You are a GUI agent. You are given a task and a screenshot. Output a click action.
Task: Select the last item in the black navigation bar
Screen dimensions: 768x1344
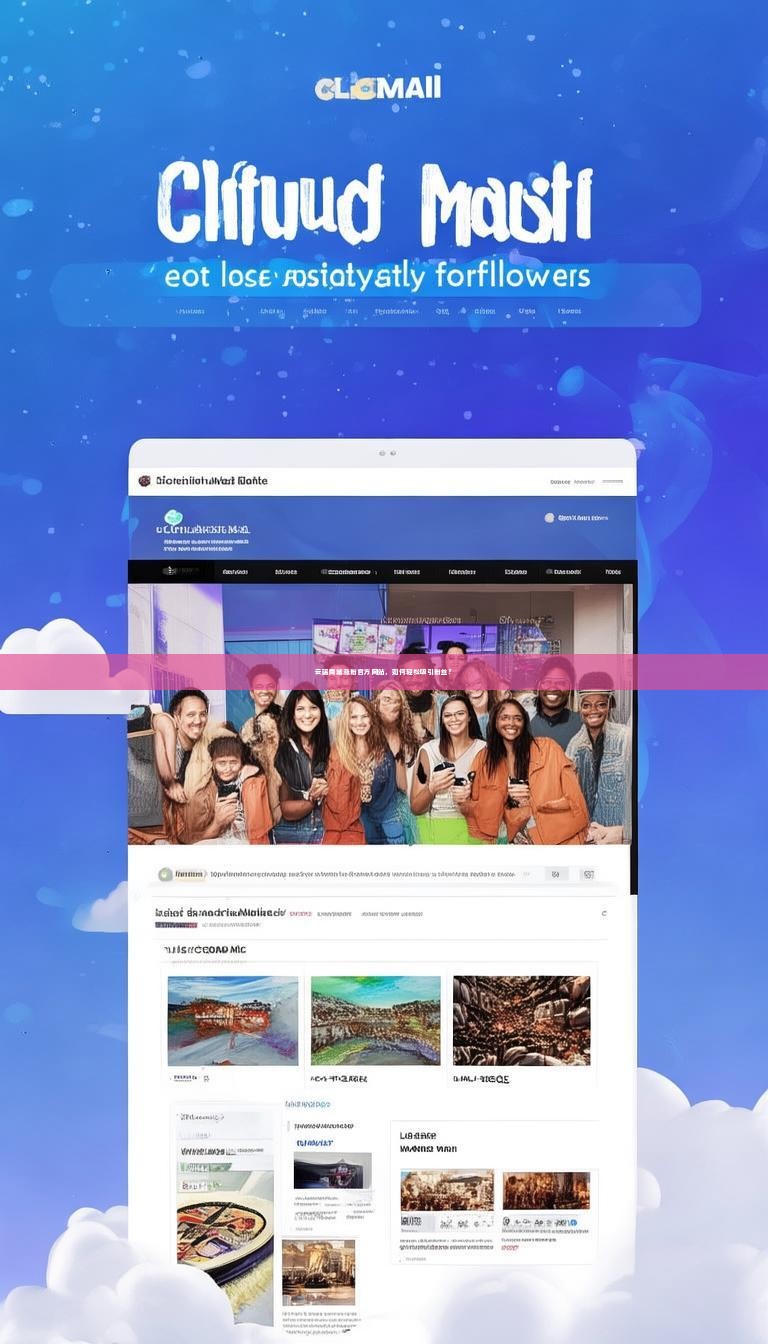(x=613, y=572)
